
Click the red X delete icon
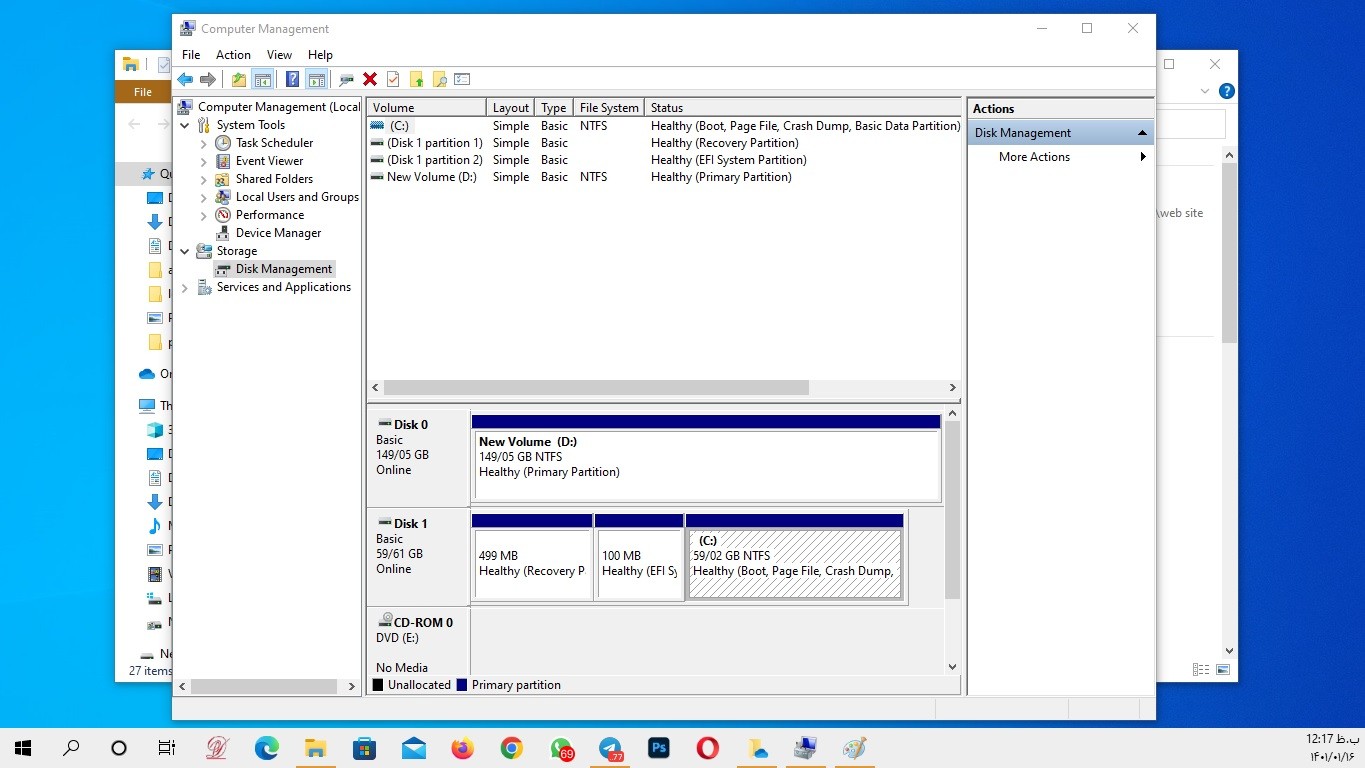click(x=370, y=80)
